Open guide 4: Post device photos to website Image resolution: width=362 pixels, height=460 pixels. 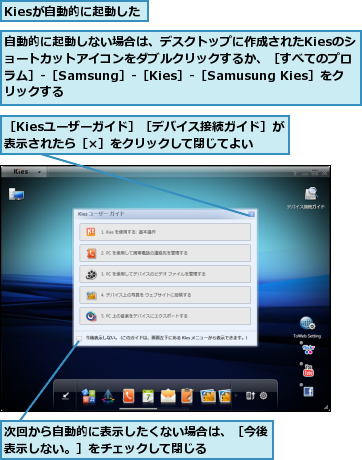pos(165,295)
